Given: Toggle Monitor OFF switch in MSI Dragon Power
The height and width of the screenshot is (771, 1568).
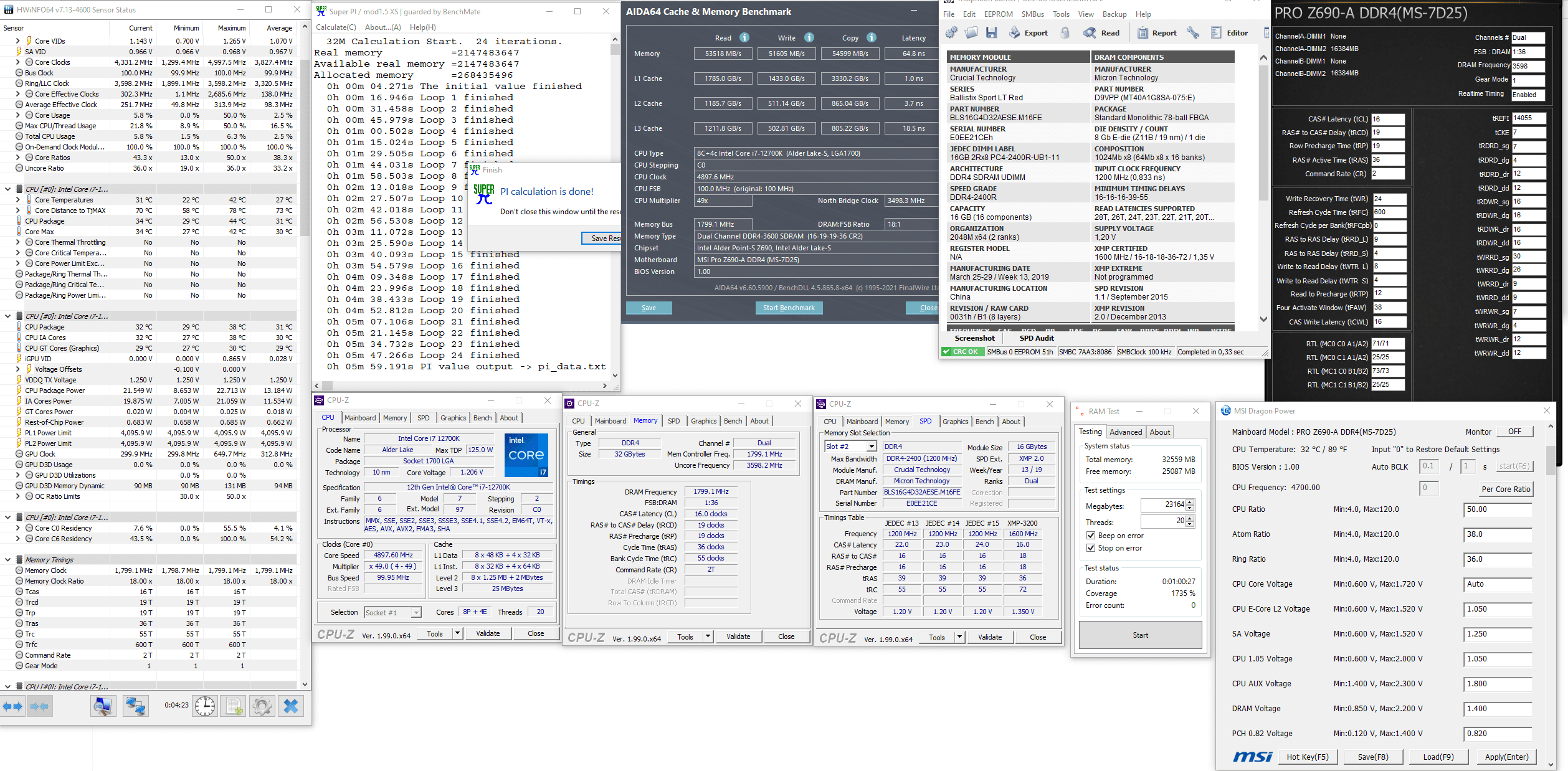Looking at the screenshot, I should click(1514, 432).
